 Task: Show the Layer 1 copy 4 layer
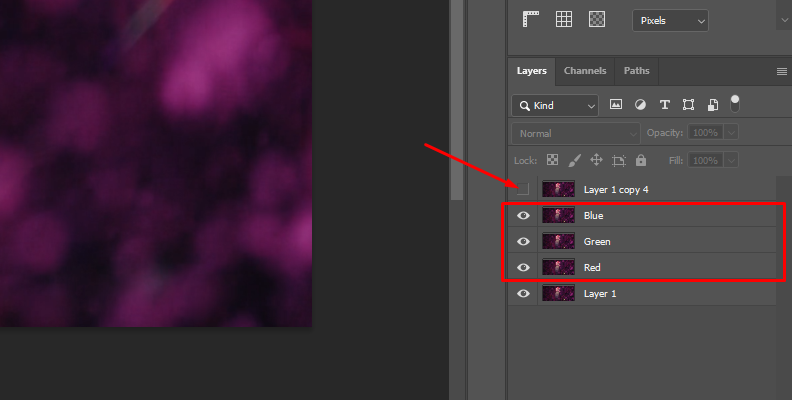coord(523,189)
